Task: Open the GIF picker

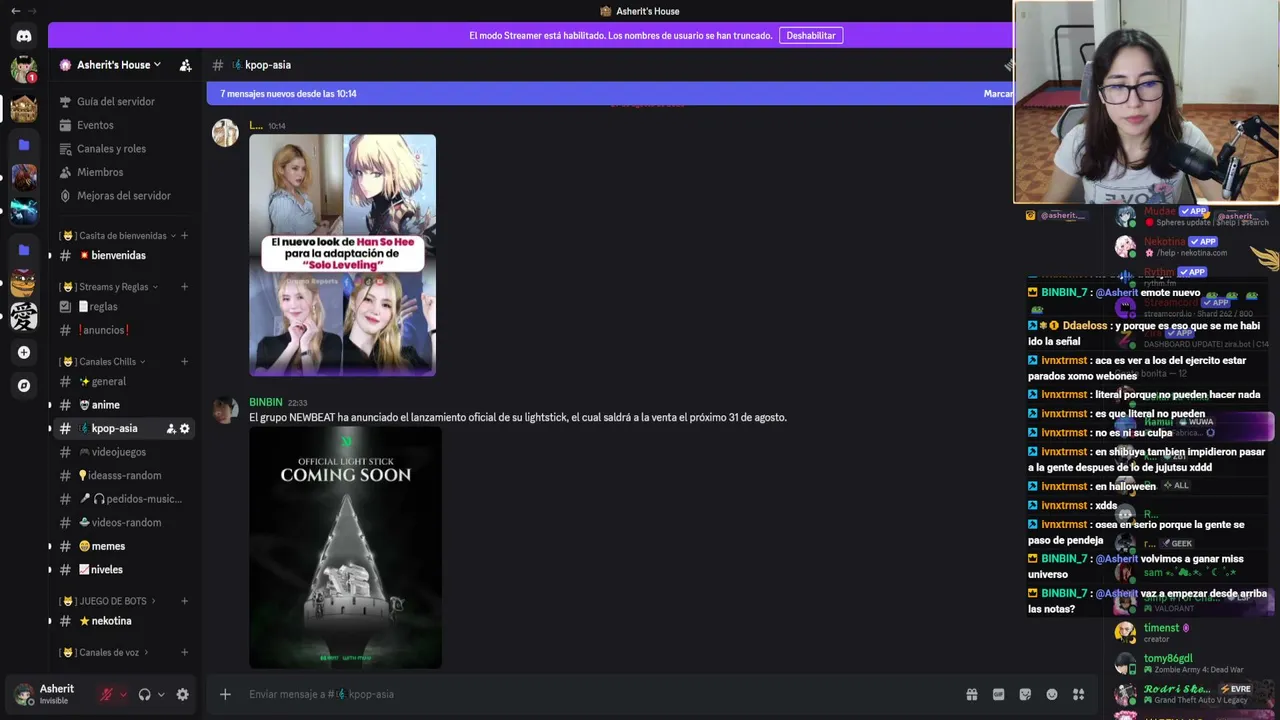Action: tap(998, 694)
